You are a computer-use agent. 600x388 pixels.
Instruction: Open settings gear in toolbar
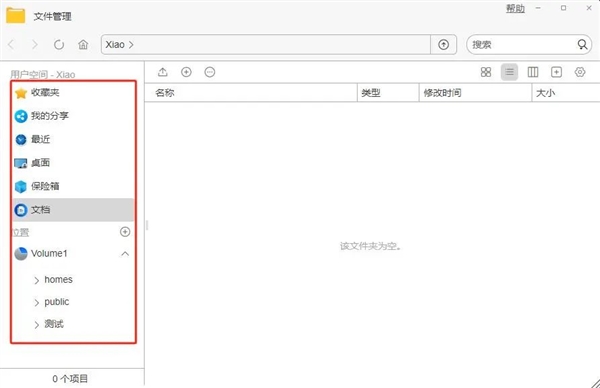click(580, 72)
